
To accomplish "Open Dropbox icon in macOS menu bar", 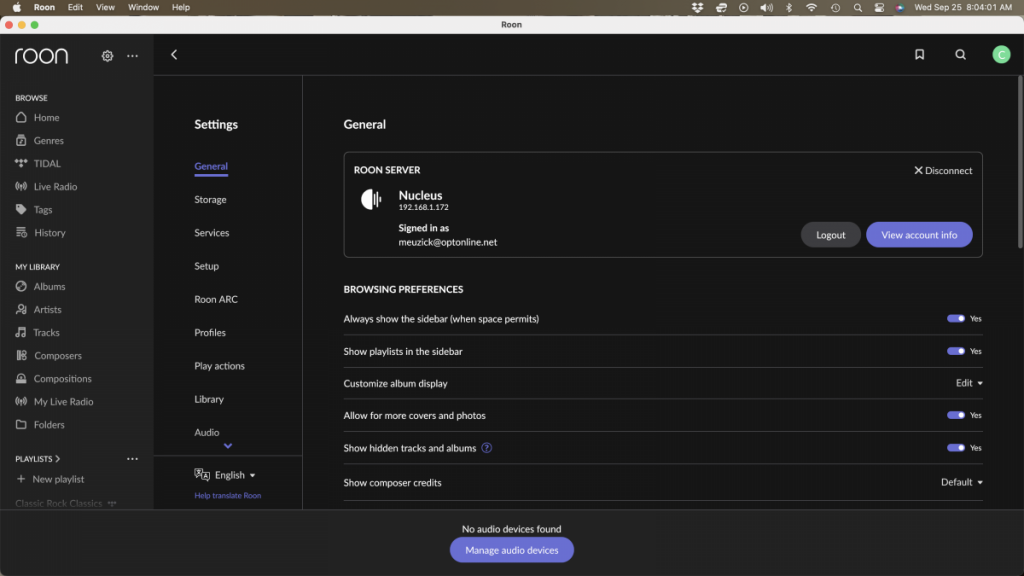I will click(x=697, y=7).
